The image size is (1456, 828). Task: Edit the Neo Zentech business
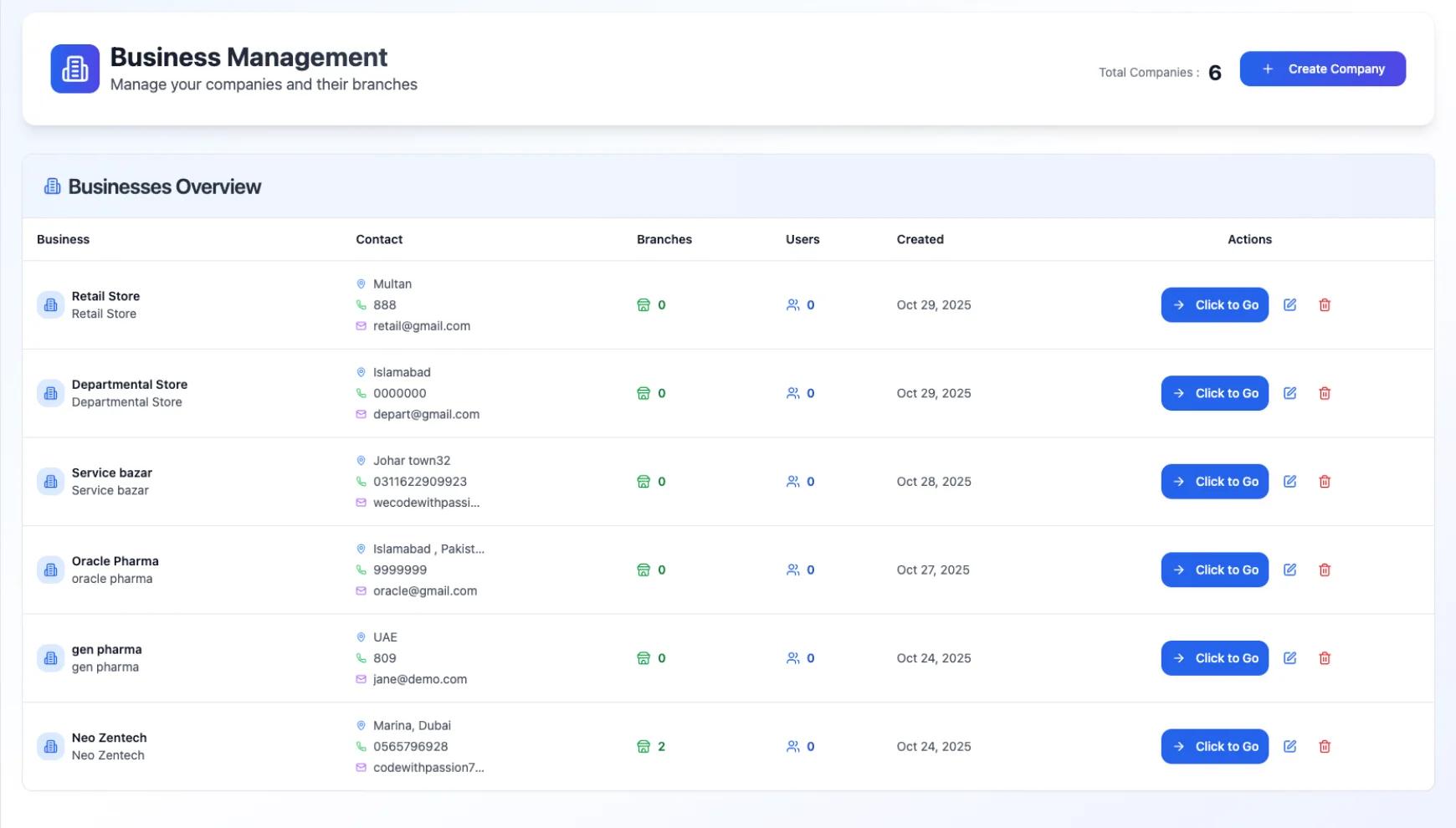pos(1289,746)
